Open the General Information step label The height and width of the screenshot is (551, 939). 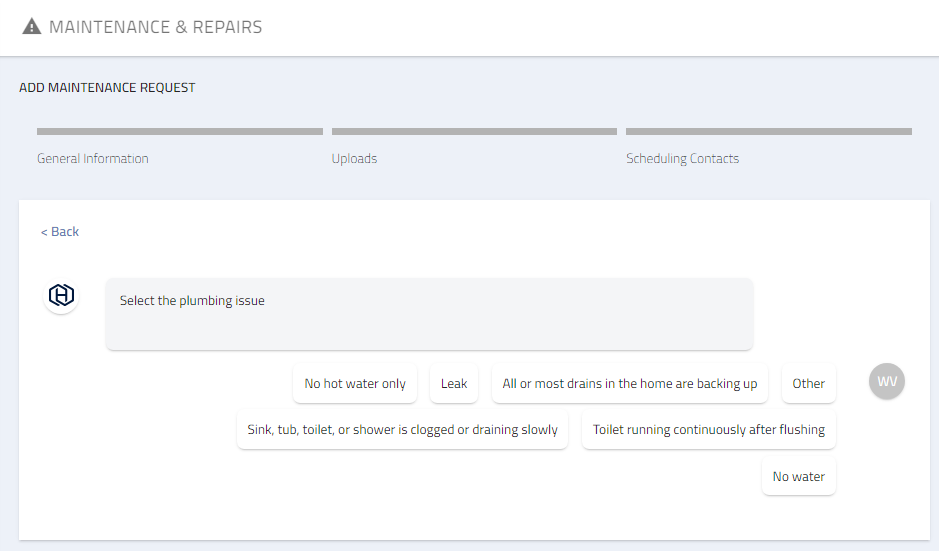pos(93,159)
